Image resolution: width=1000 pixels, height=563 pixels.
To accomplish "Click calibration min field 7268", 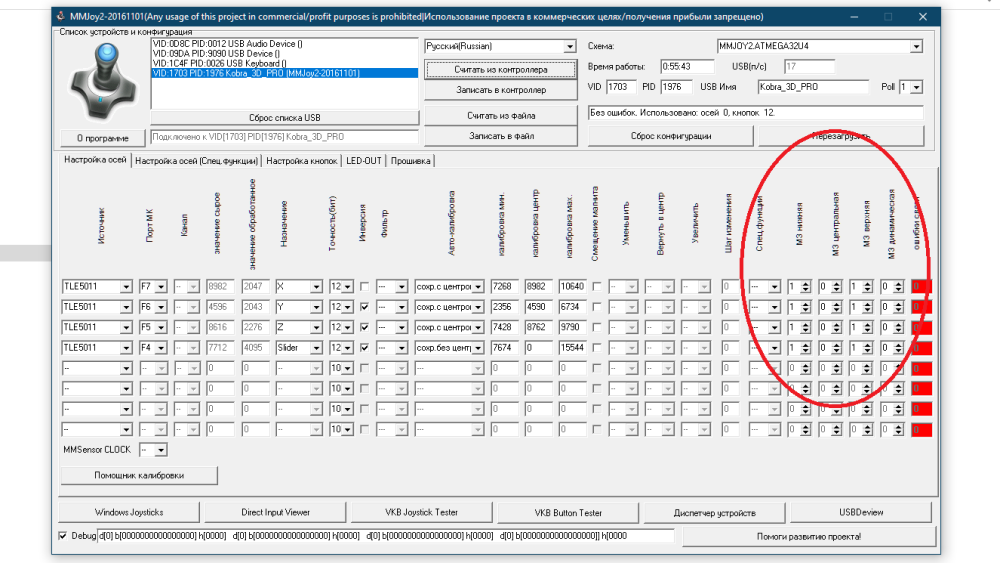I will [504, 287].
